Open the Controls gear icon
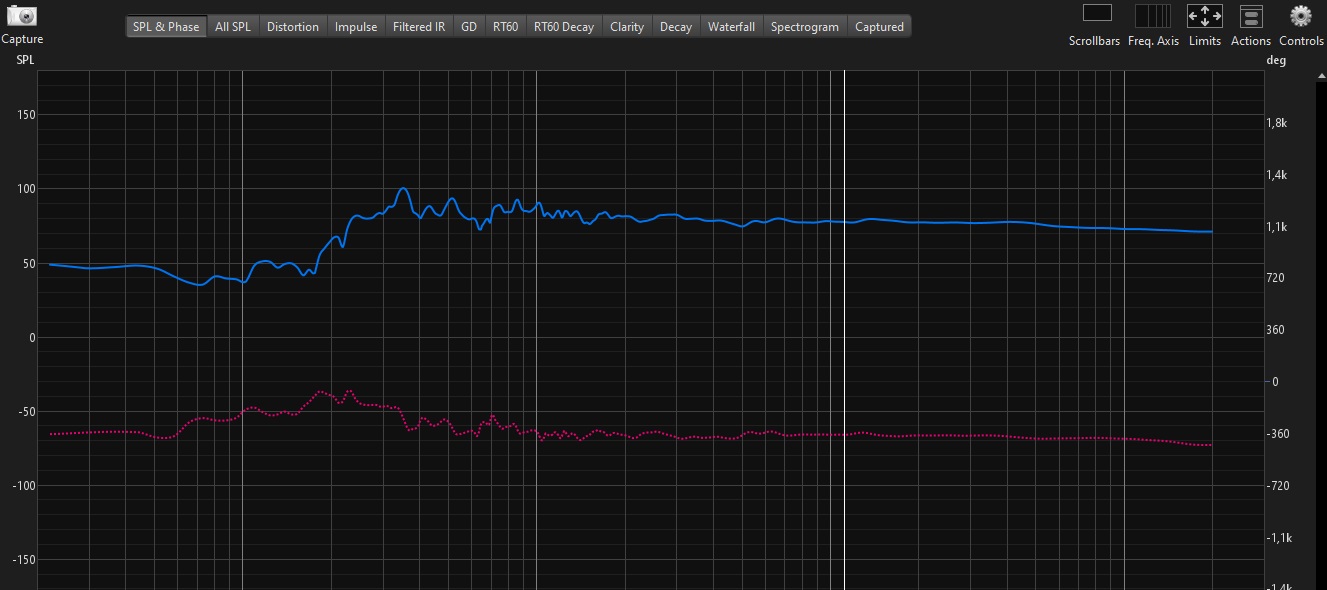The image size is (1327, 590). click(x=1300, y=15)
